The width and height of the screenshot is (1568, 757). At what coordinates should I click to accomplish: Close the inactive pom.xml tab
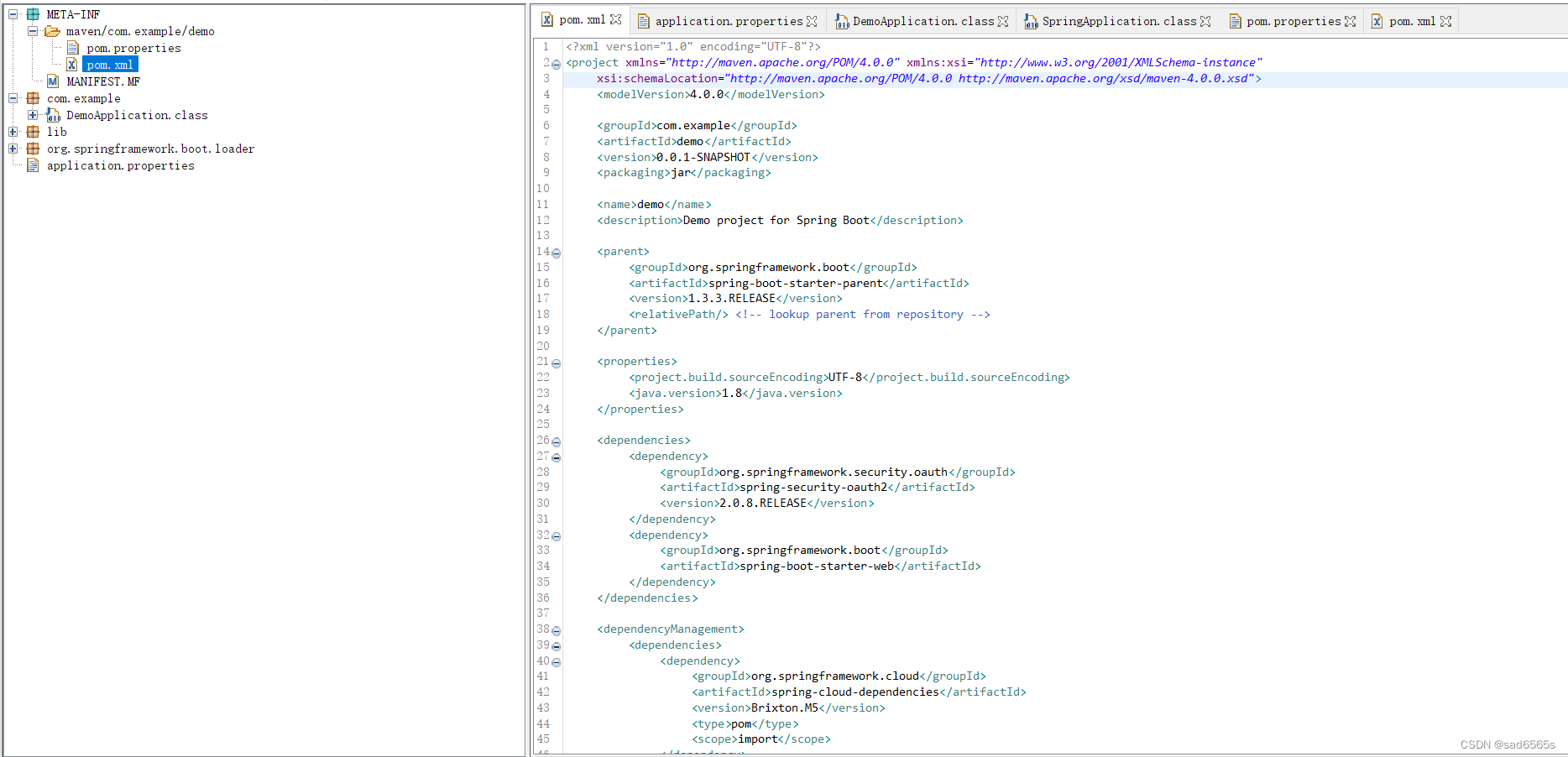point(1445,21)
